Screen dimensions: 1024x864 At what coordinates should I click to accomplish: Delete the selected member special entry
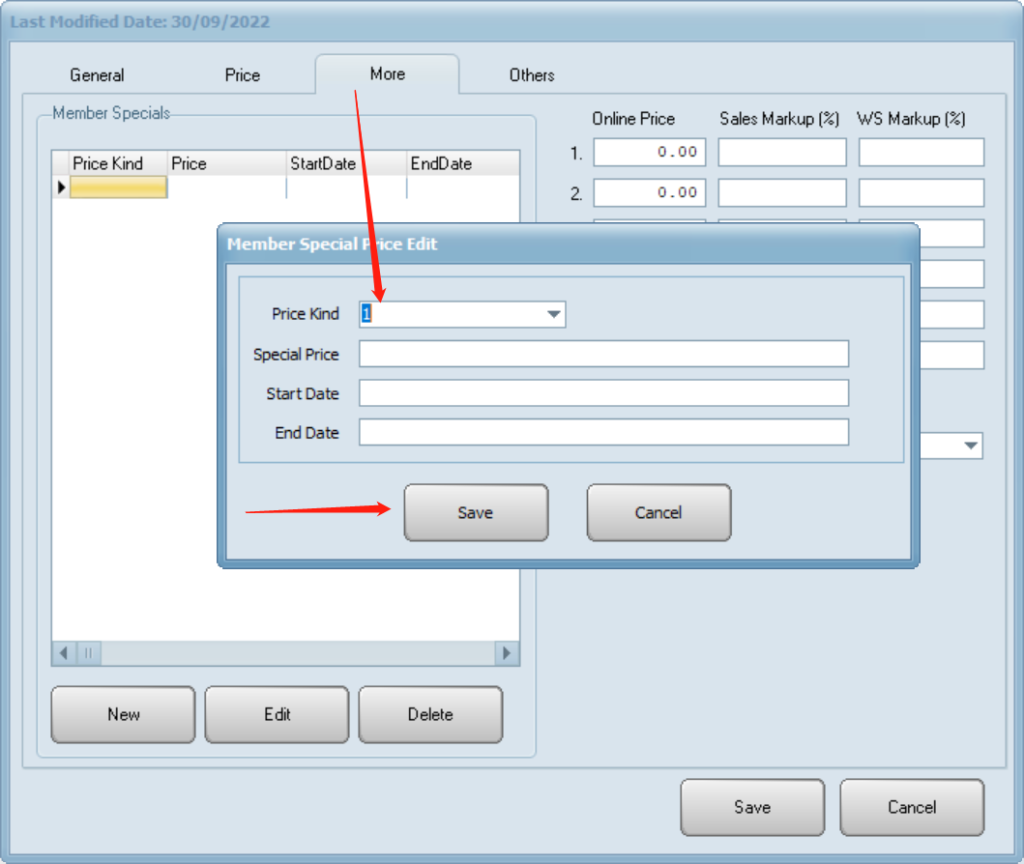coord(430,714)
